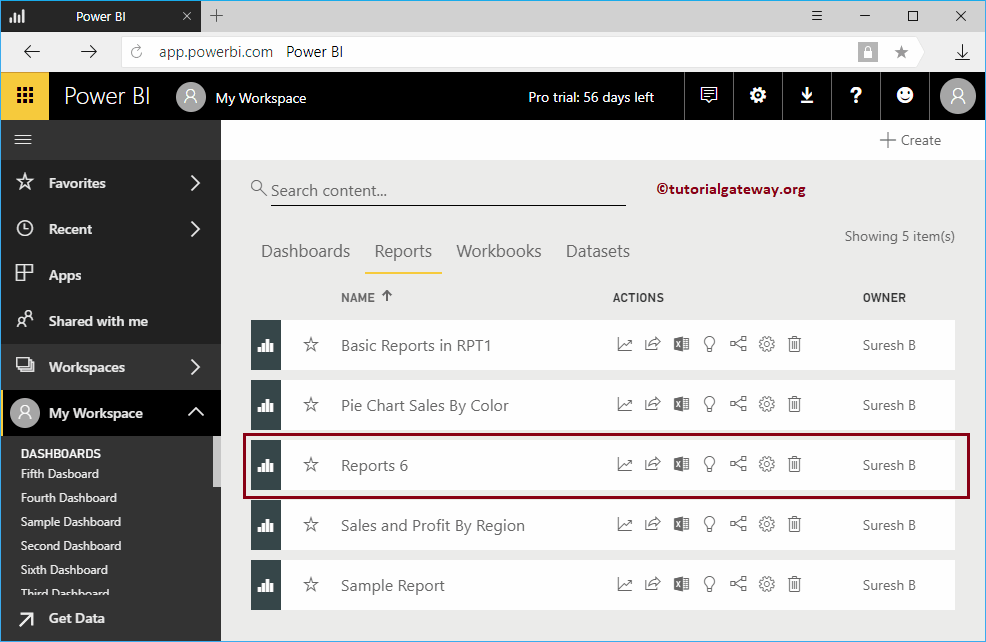Delete the Sample Report
Screen dimensions: 986x642
click(x=795, y=584)
